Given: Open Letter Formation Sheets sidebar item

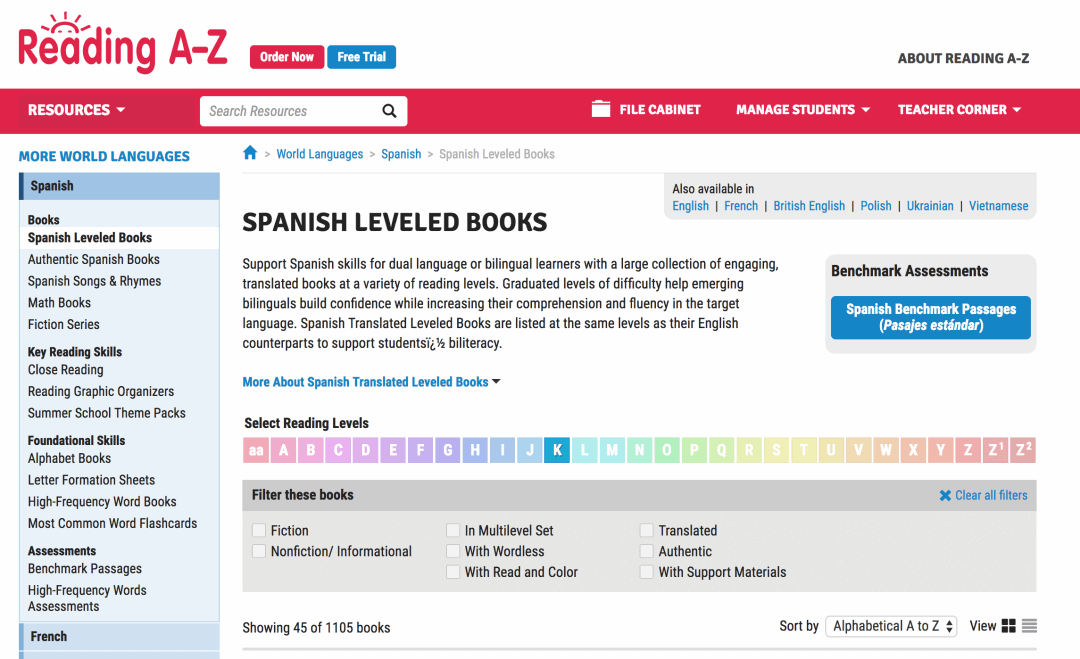Looking at the screenshot, I should [x=92, y=480].
